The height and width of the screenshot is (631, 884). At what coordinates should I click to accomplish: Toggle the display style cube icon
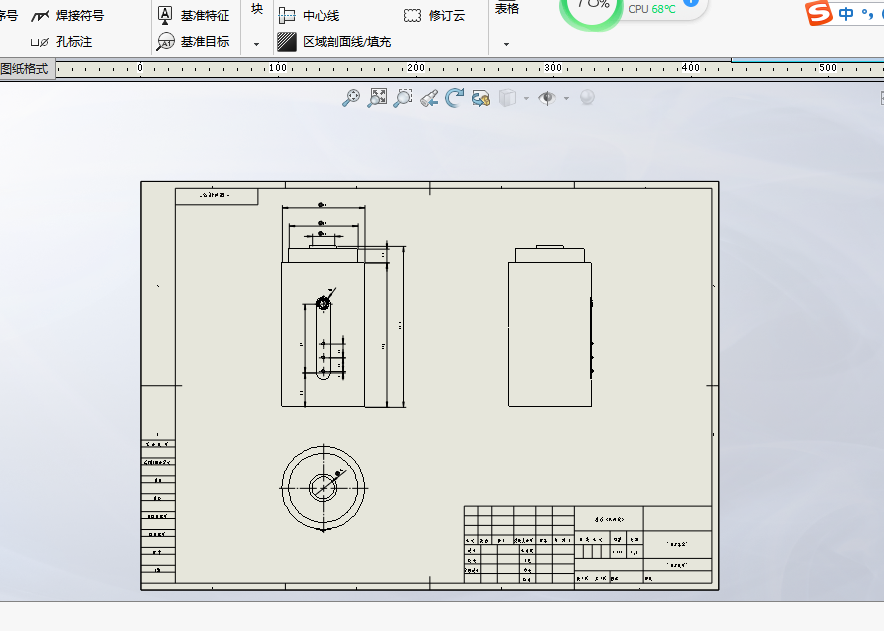506,97
